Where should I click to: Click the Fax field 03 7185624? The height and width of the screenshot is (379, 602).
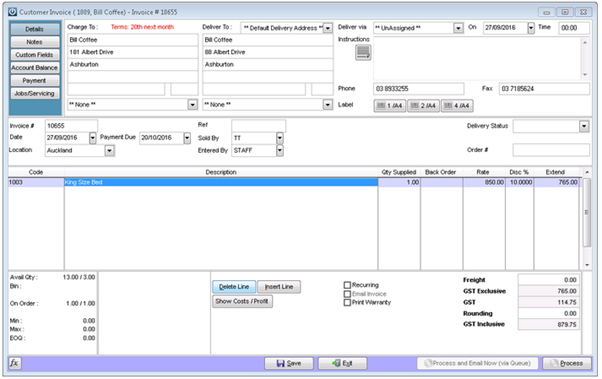544,89
